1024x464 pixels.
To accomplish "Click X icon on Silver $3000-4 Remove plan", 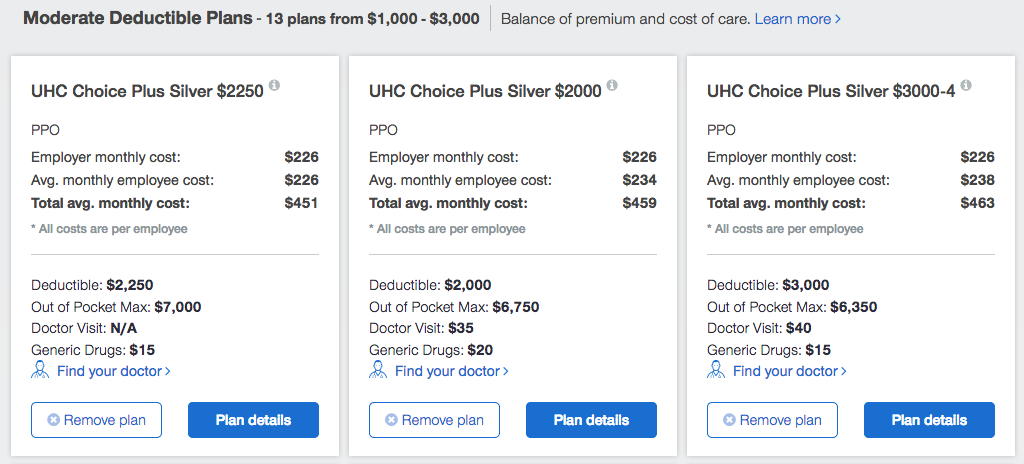I will click(729, 420).
